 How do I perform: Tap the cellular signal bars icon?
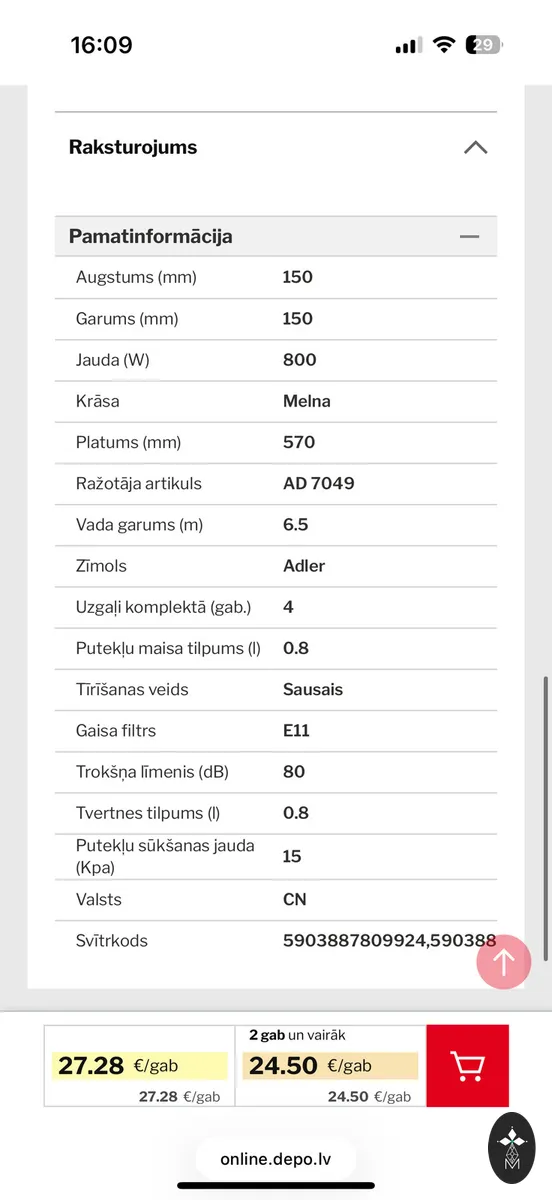tap(408, 45)
